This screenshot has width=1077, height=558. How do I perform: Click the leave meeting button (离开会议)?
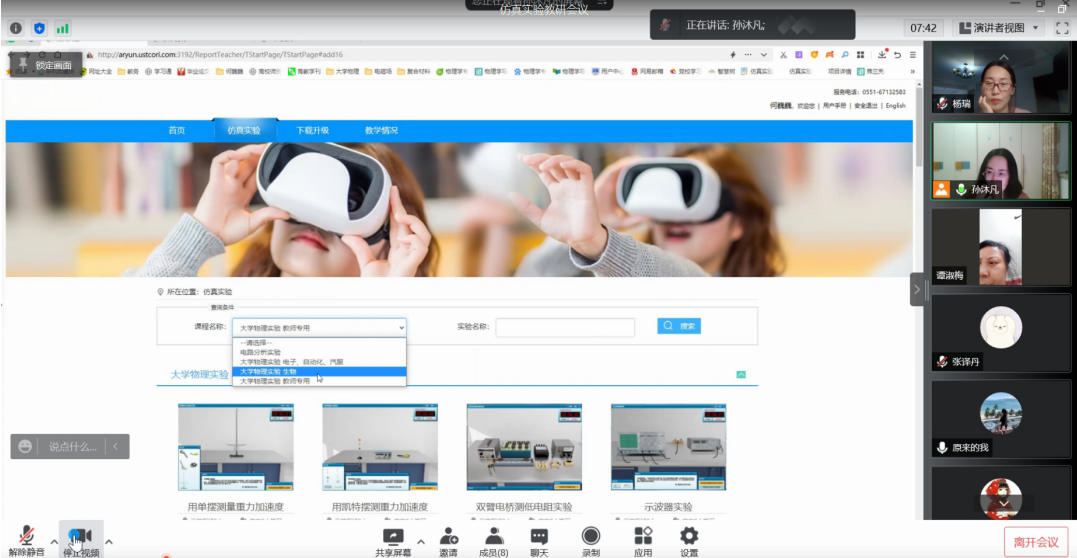(1035, 541)
